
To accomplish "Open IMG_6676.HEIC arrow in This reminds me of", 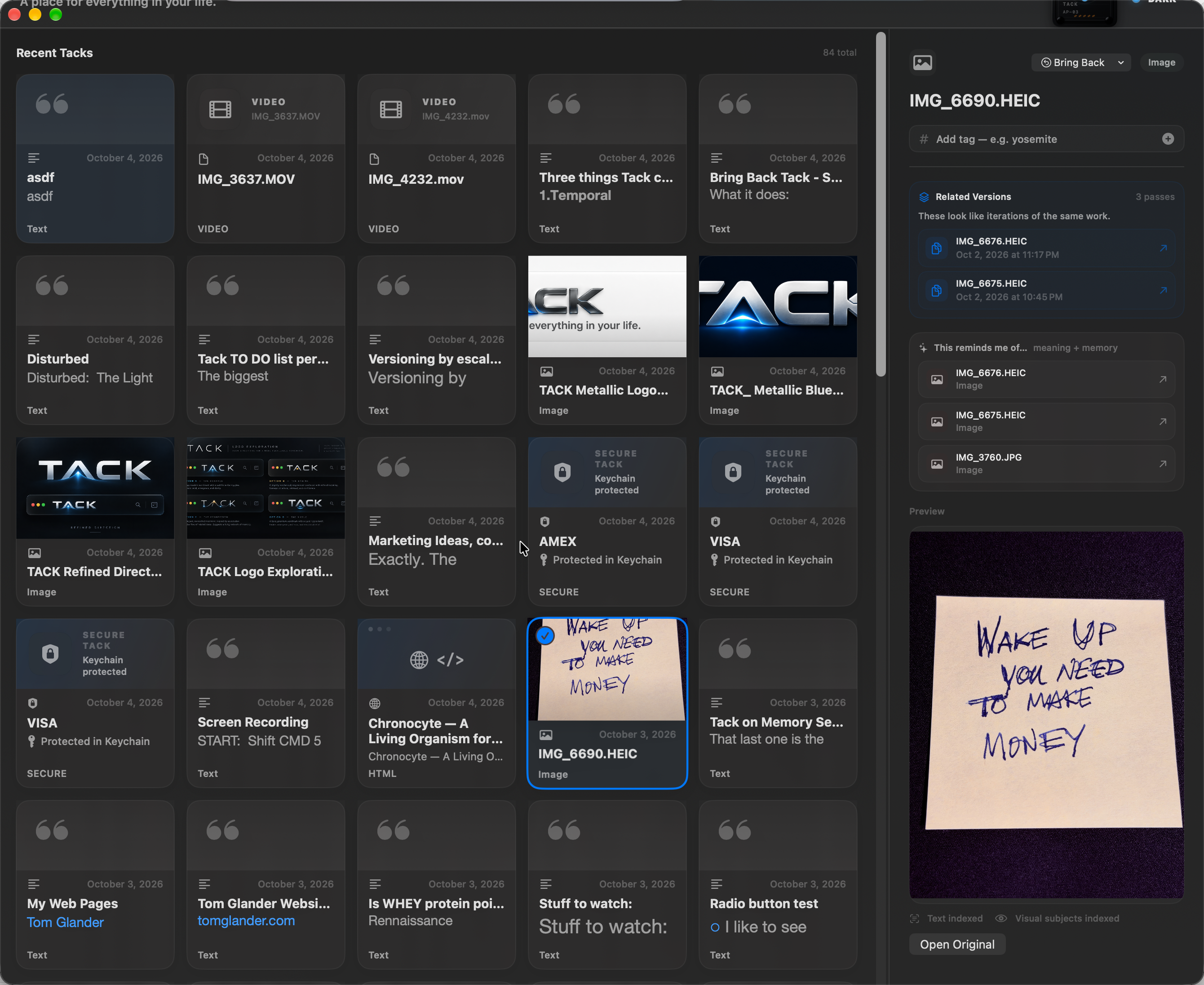I will click(x=1163, y=379).
